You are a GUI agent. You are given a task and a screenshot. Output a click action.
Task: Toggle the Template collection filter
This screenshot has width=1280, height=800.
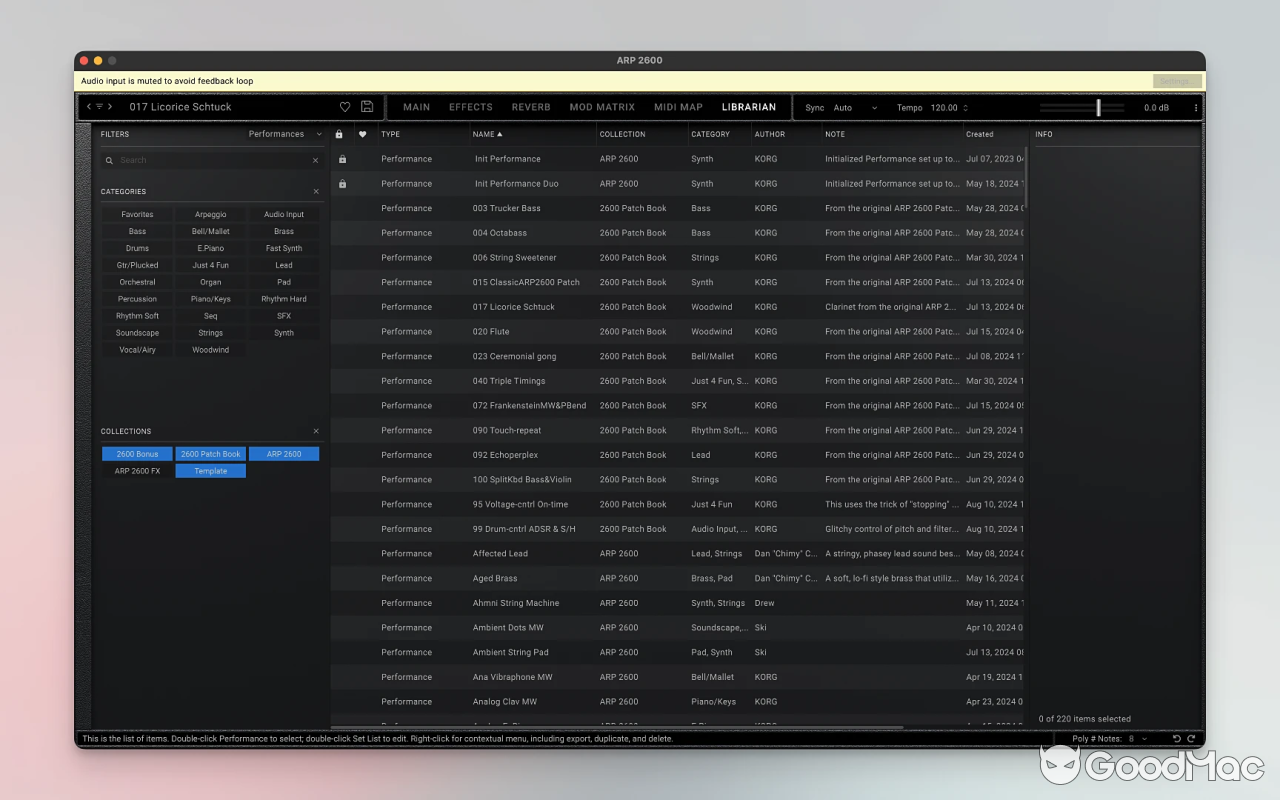(x=210, y=471)
